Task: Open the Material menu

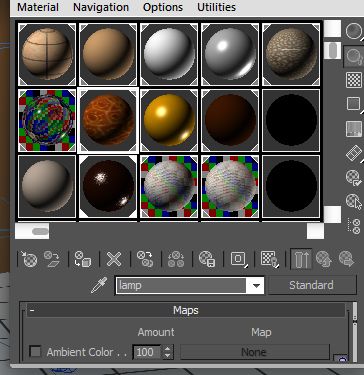Action: pyautogui.click(x=38, y=7)
